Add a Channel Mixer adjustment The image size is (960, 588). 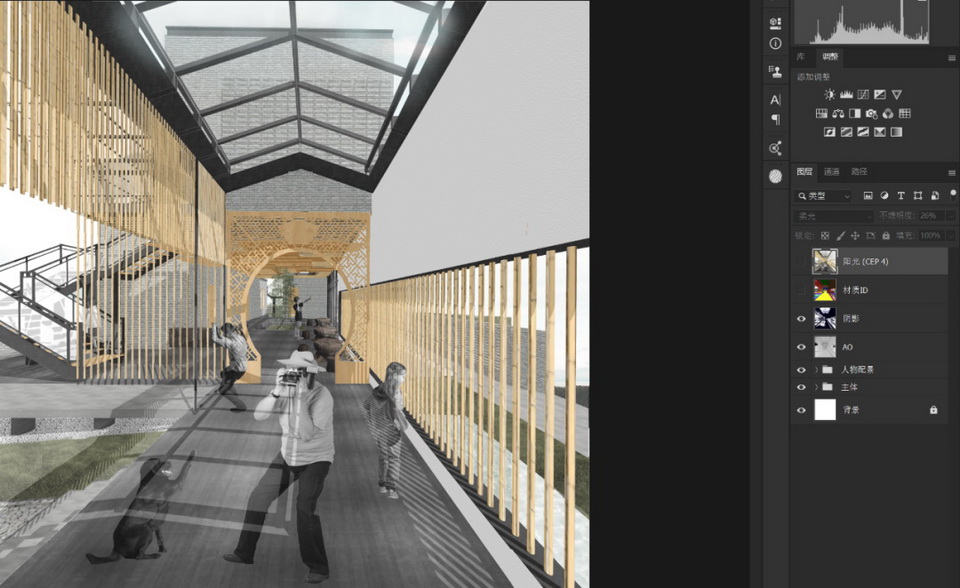tap(888, 113)
